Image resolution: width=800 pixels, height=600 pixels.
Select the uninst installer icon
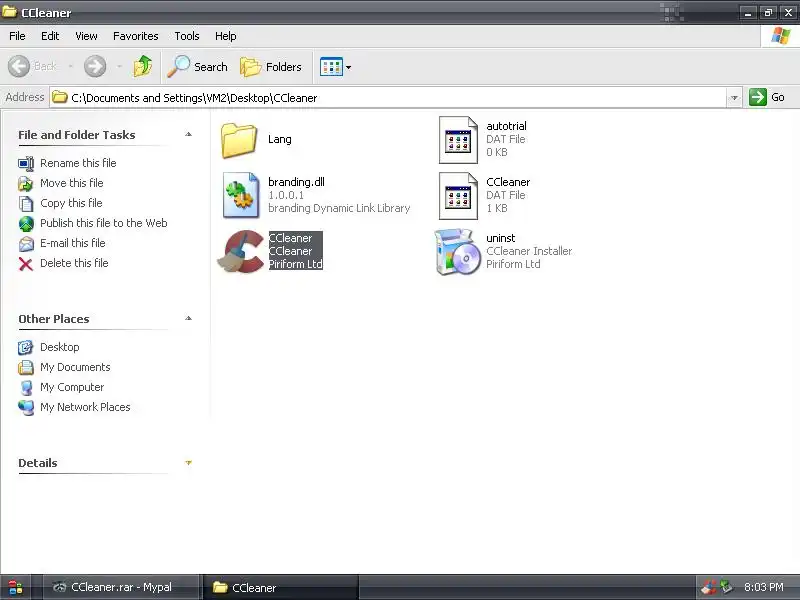click(x=458, y=252)
